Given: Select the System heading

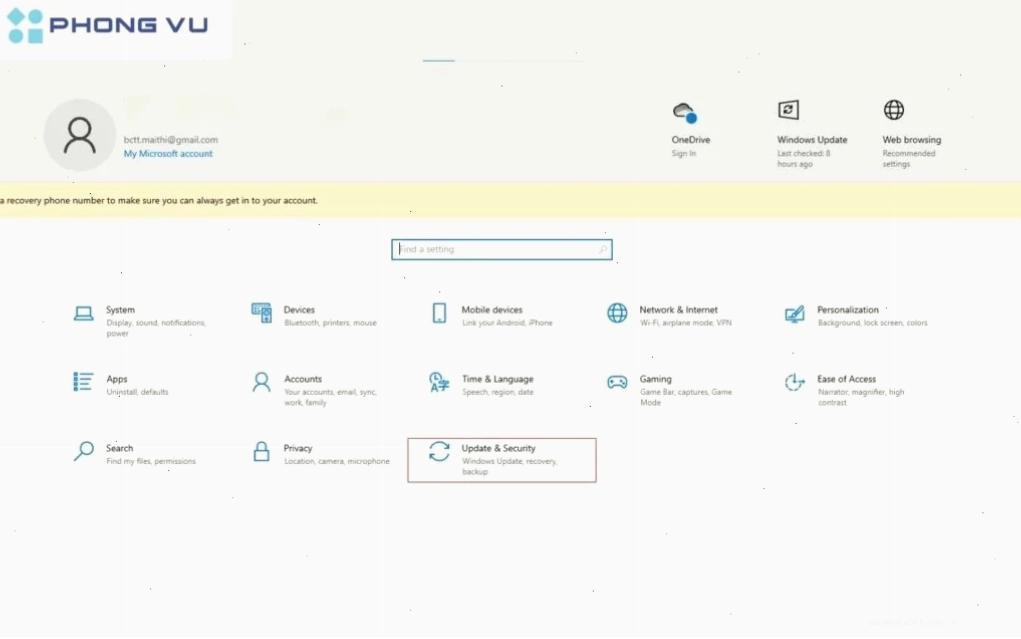Looking at the screenshot, I should [x=120, y=310].
